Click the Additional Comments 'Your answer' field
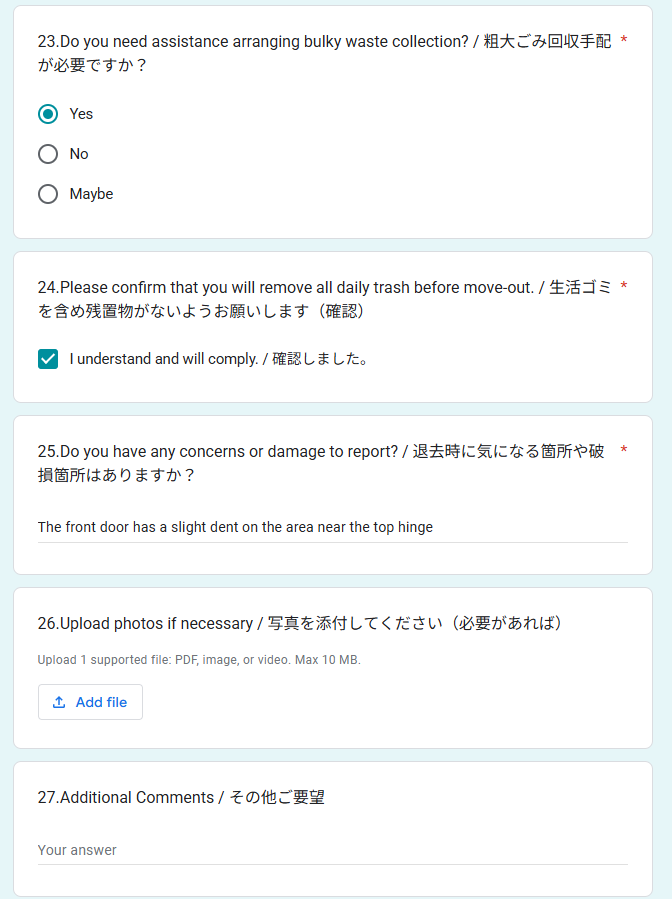The height and width of the screenshot is (899, 672). pos(332,850)
